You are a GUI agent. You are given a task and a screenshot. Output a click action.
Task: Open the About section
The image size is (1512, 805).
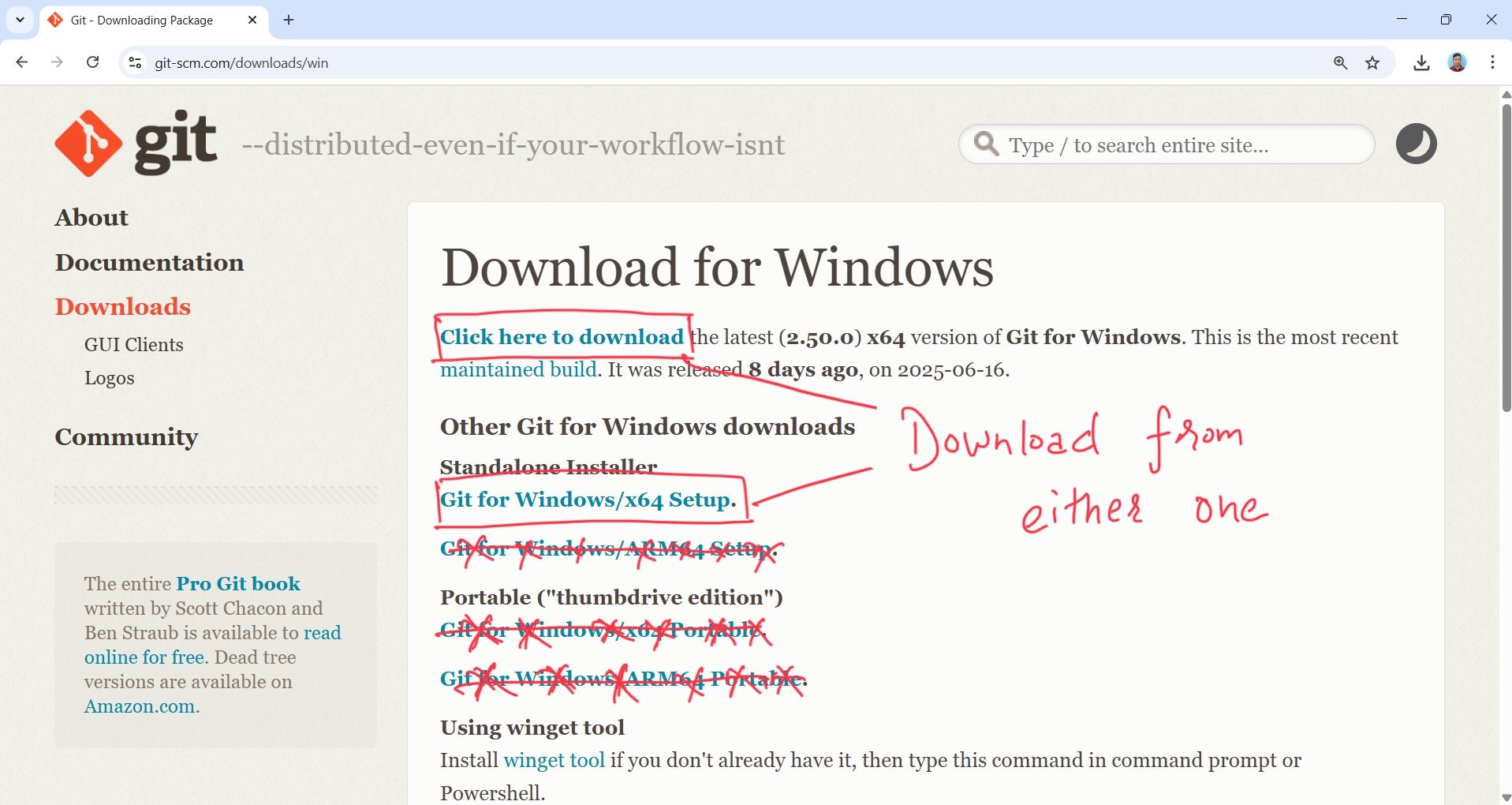pos(91,218)
